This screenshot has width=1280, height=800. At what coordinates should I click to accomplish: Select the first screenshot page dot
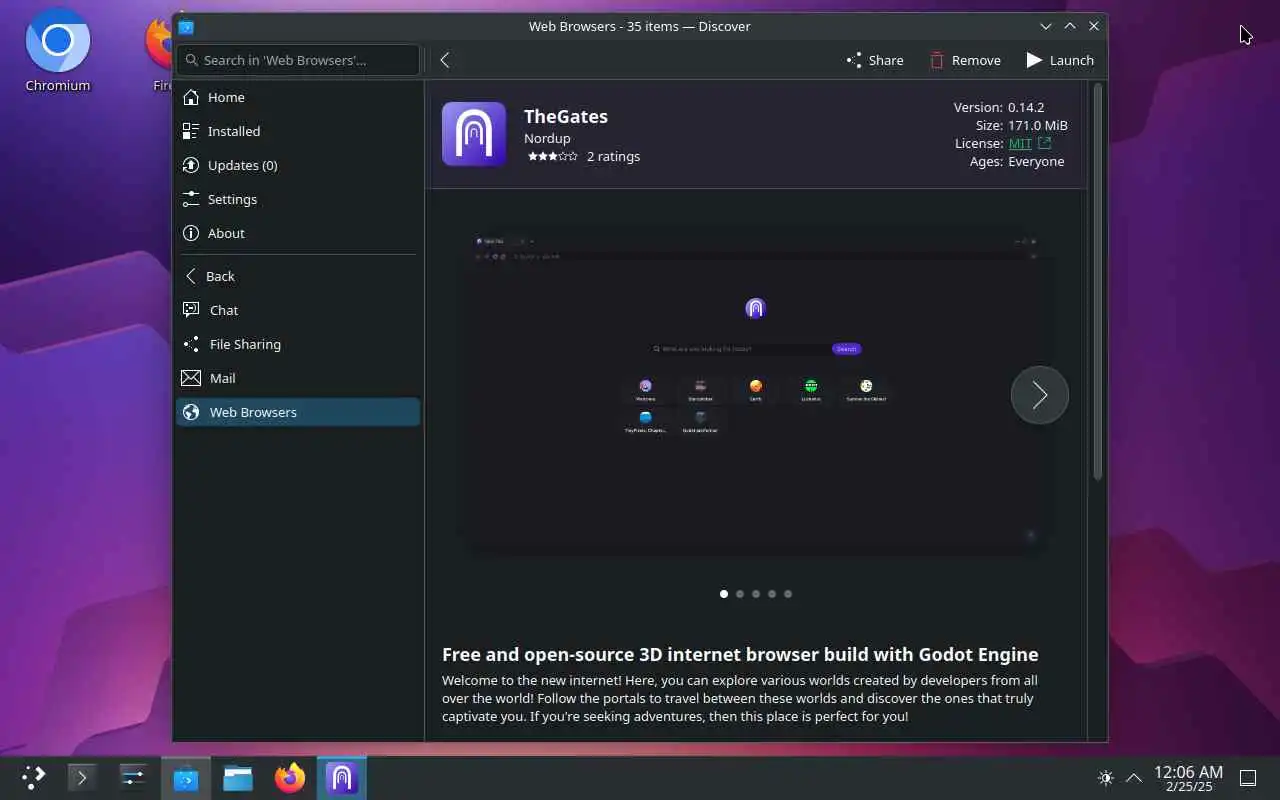click(724, 594)
